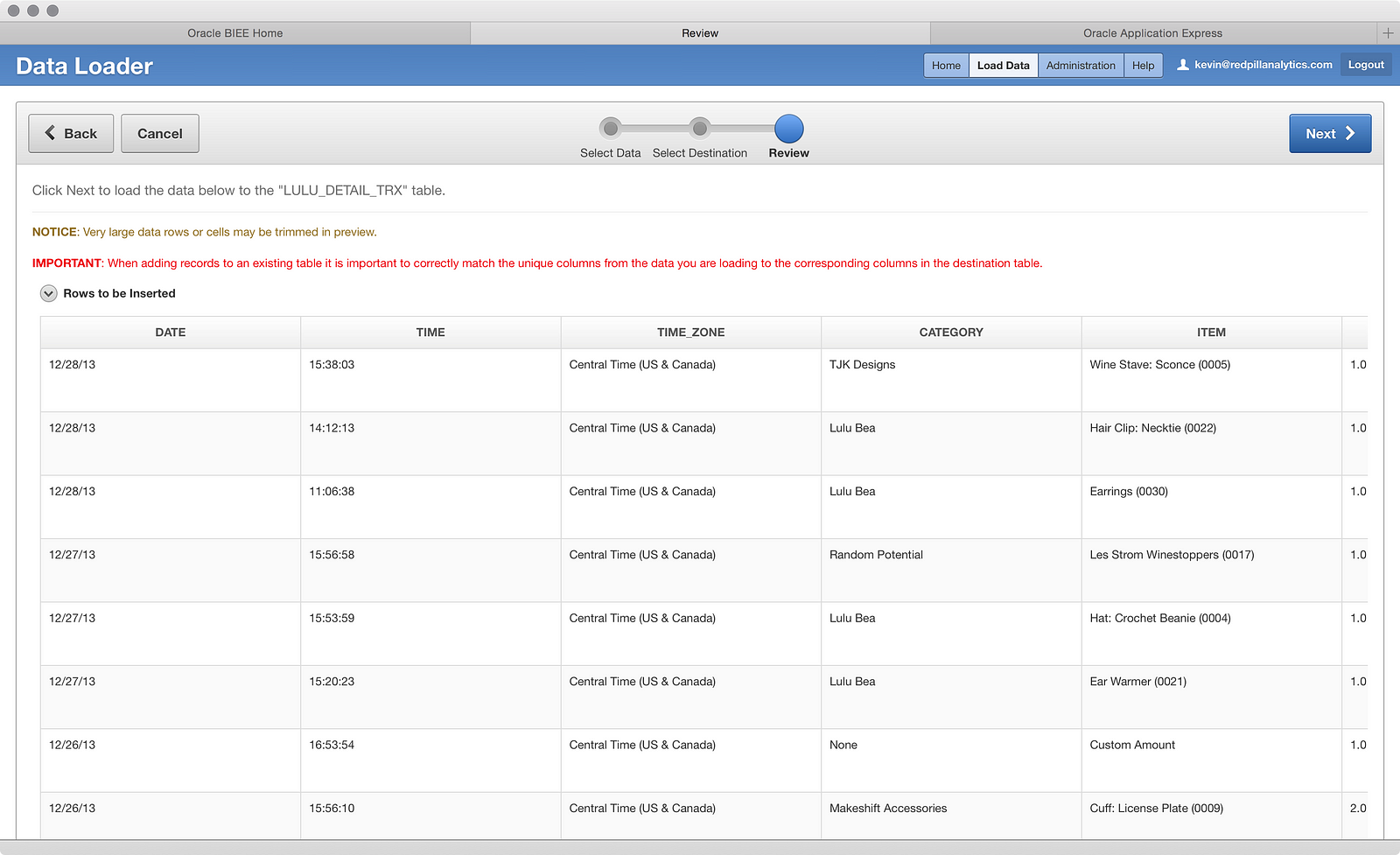
Task: Select the time cell 15:56:10
Action: 430,816
